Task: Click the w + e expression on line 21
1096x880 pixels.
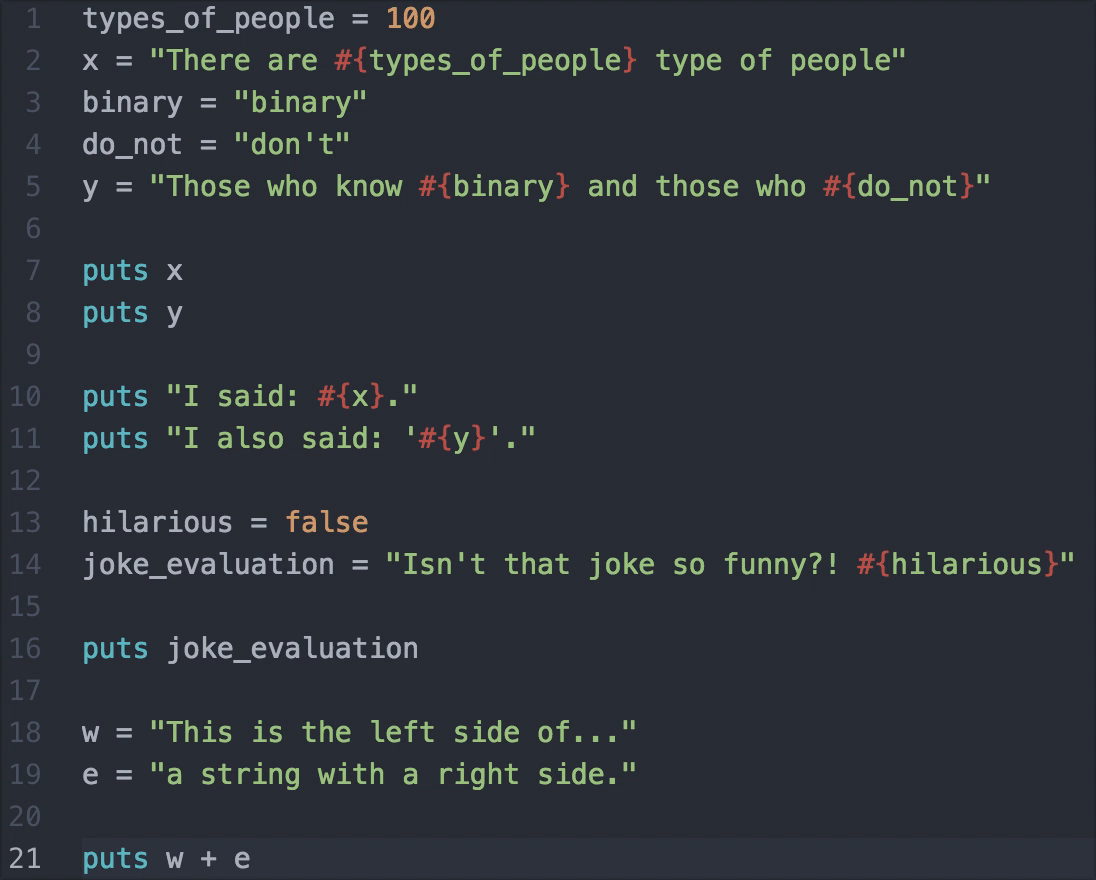Action: tap(208, 859)
